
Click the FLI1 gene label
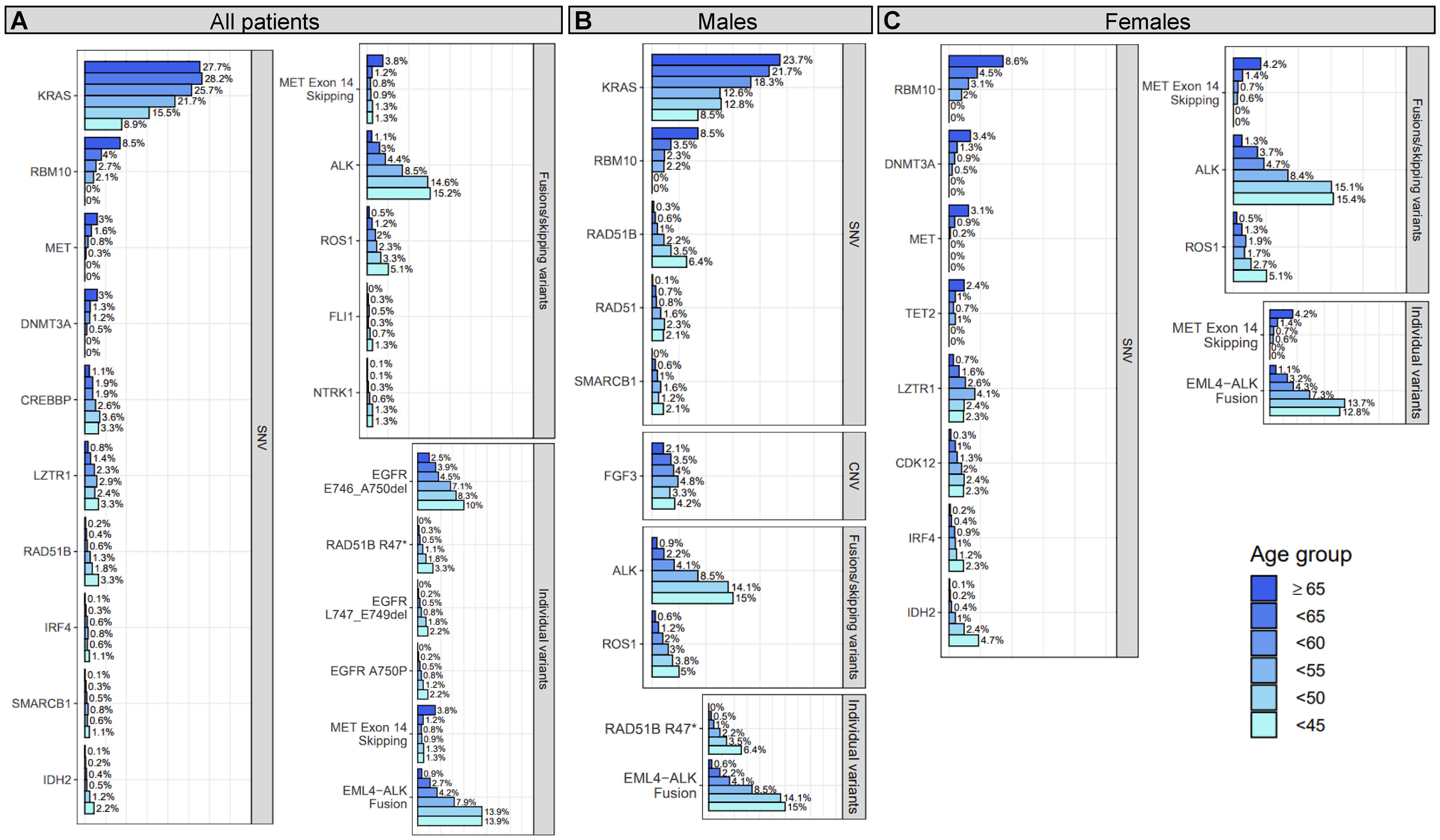coord(341,316)
